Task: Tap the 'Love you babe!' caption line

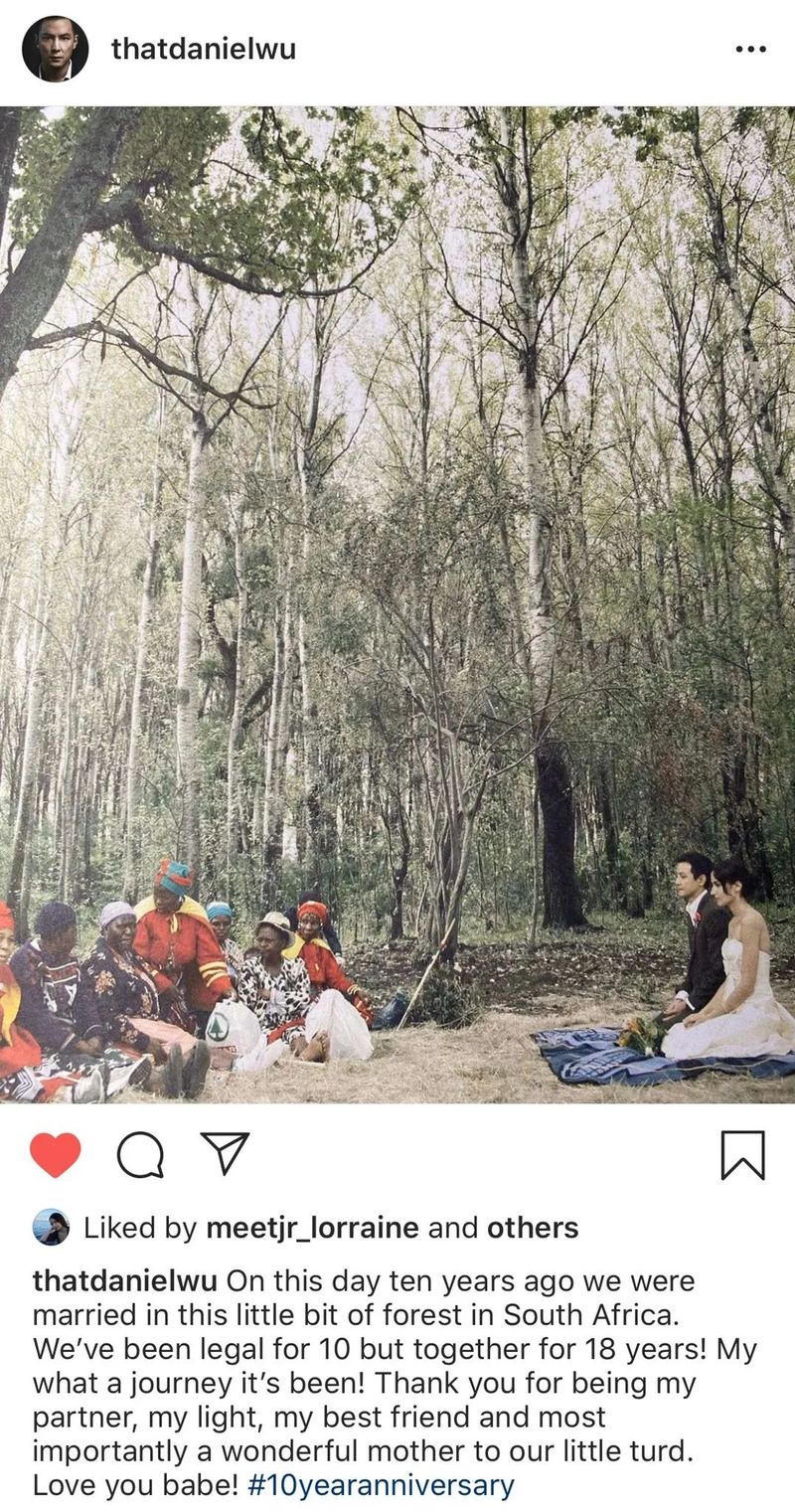Action: [x=135, y=1486]
